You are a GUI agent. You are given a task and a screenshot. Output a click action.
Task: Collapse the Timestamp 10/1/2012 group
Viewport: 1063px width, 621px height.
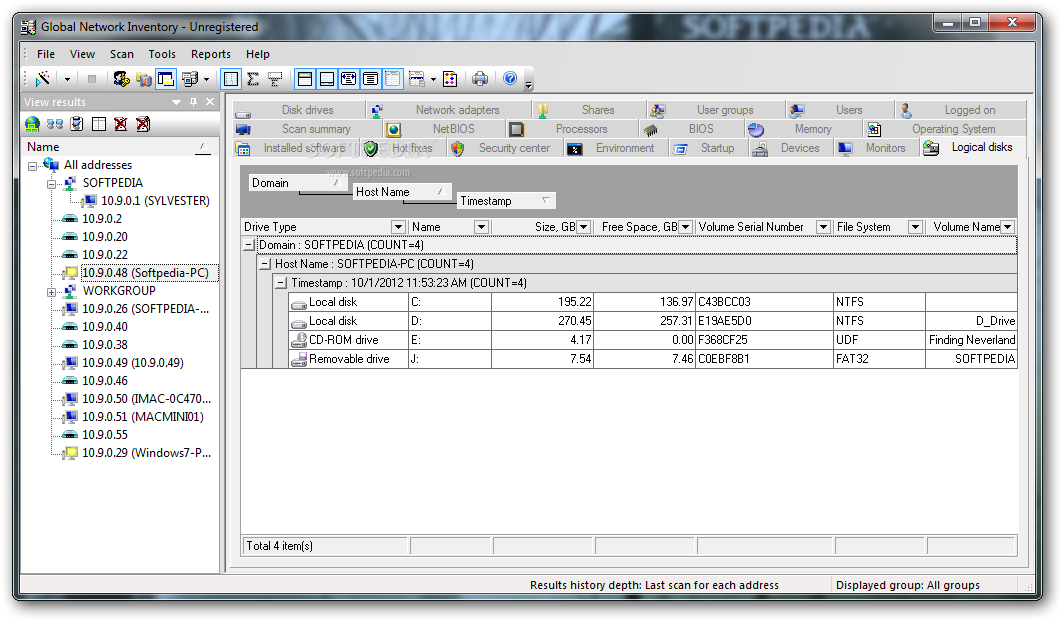coord(281,283)
